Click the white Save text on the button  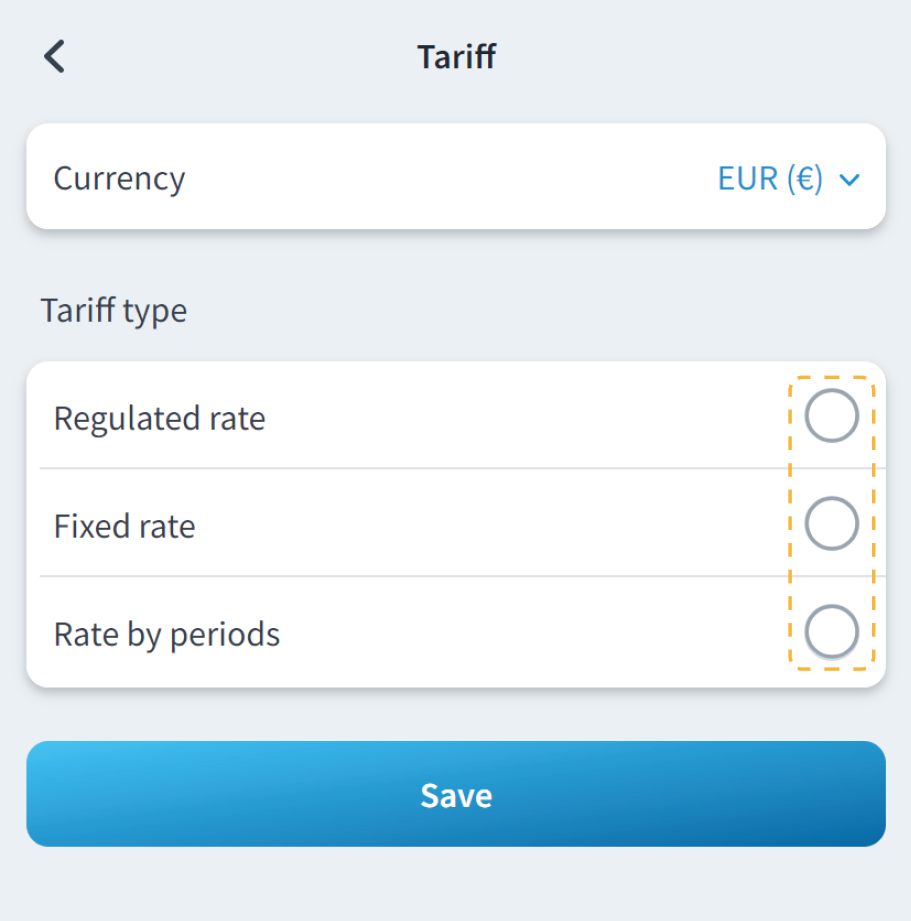(x=456, y=795)
